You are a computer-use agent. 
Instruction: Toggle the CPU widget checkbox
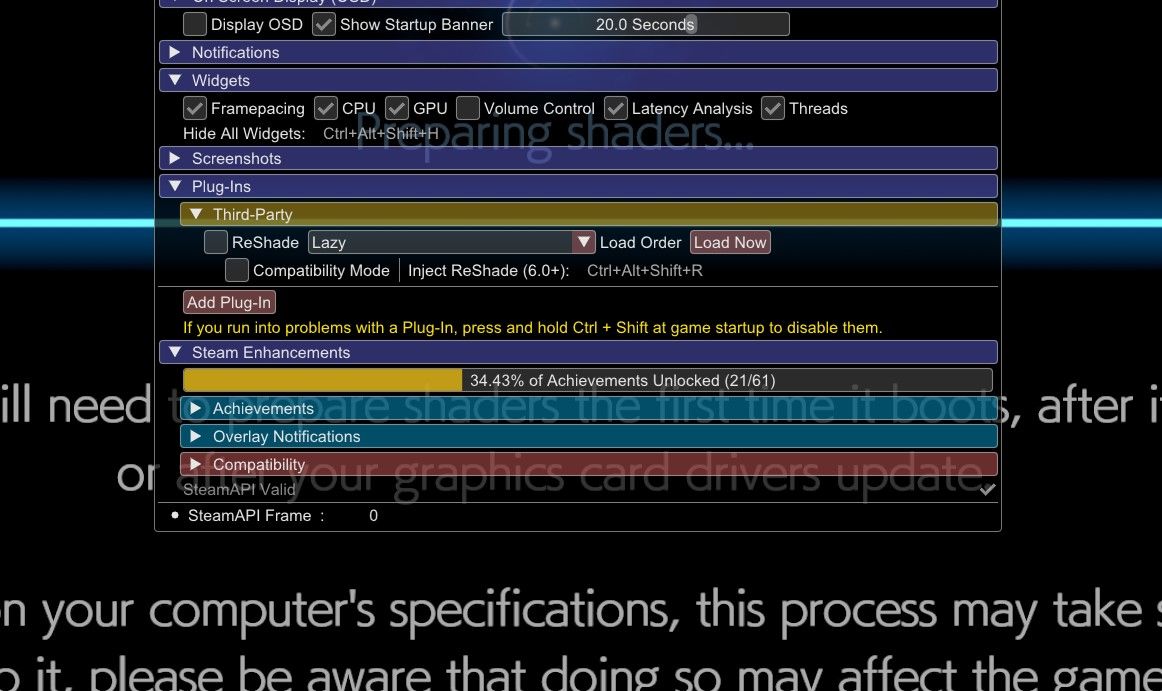pyautogui.click(x=326, y=108)
